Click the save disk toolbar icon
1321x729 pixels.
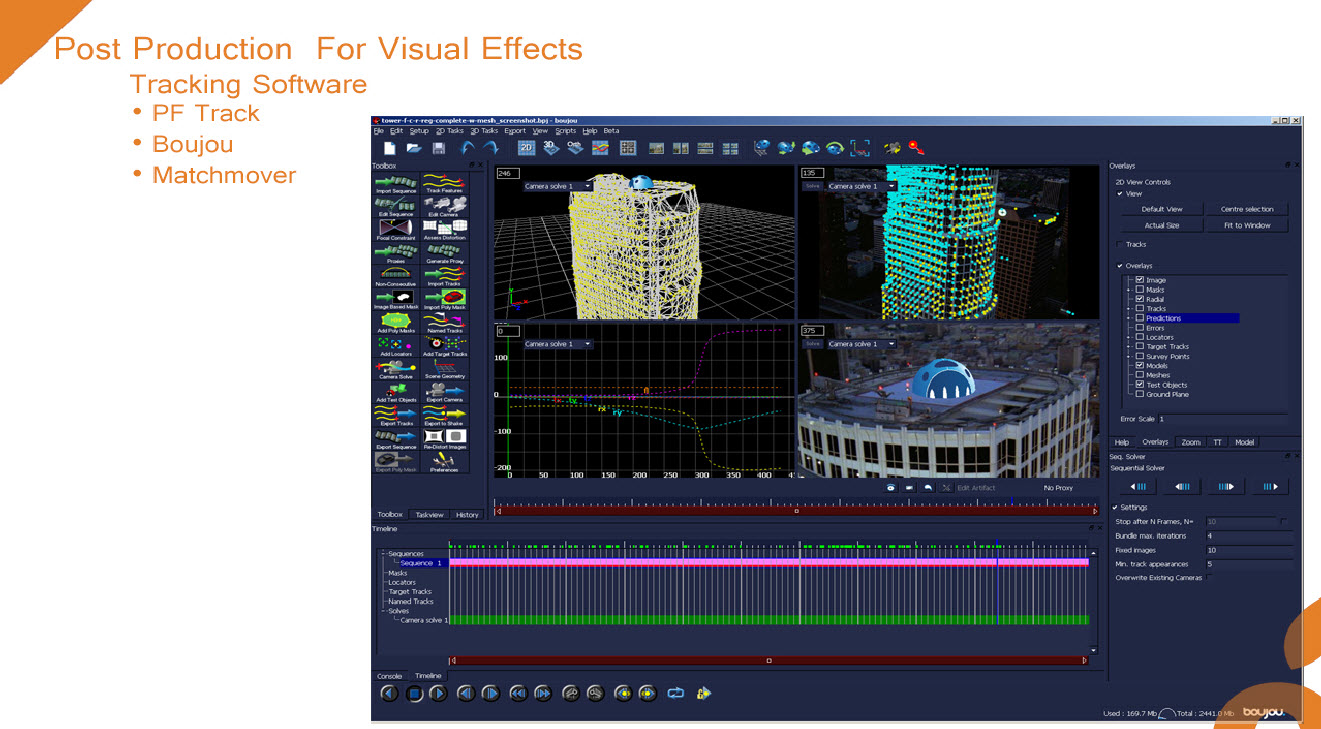(439, 148)
